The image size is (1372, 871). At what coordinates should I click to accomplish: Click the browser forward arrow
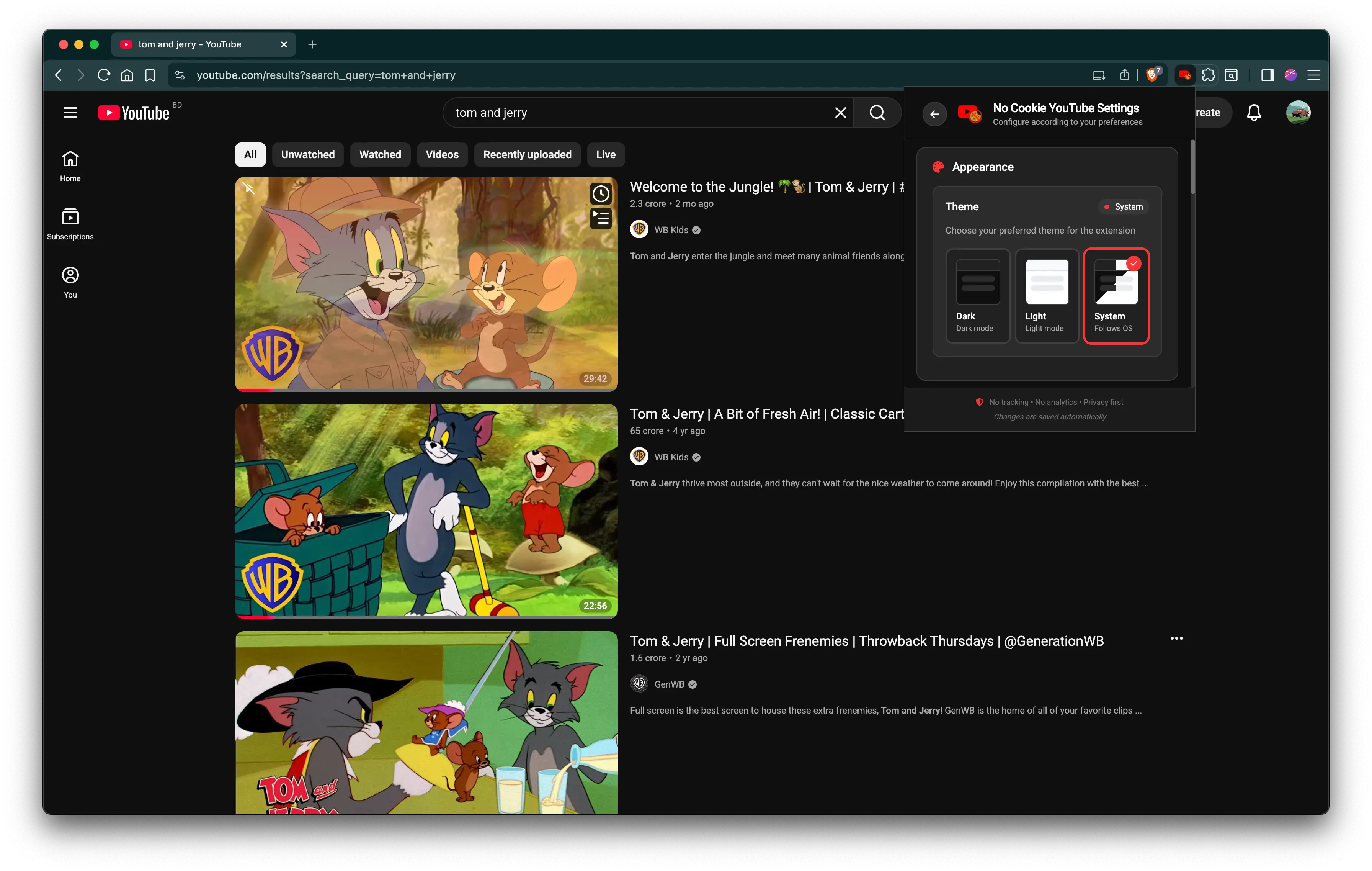pos(80,75)
